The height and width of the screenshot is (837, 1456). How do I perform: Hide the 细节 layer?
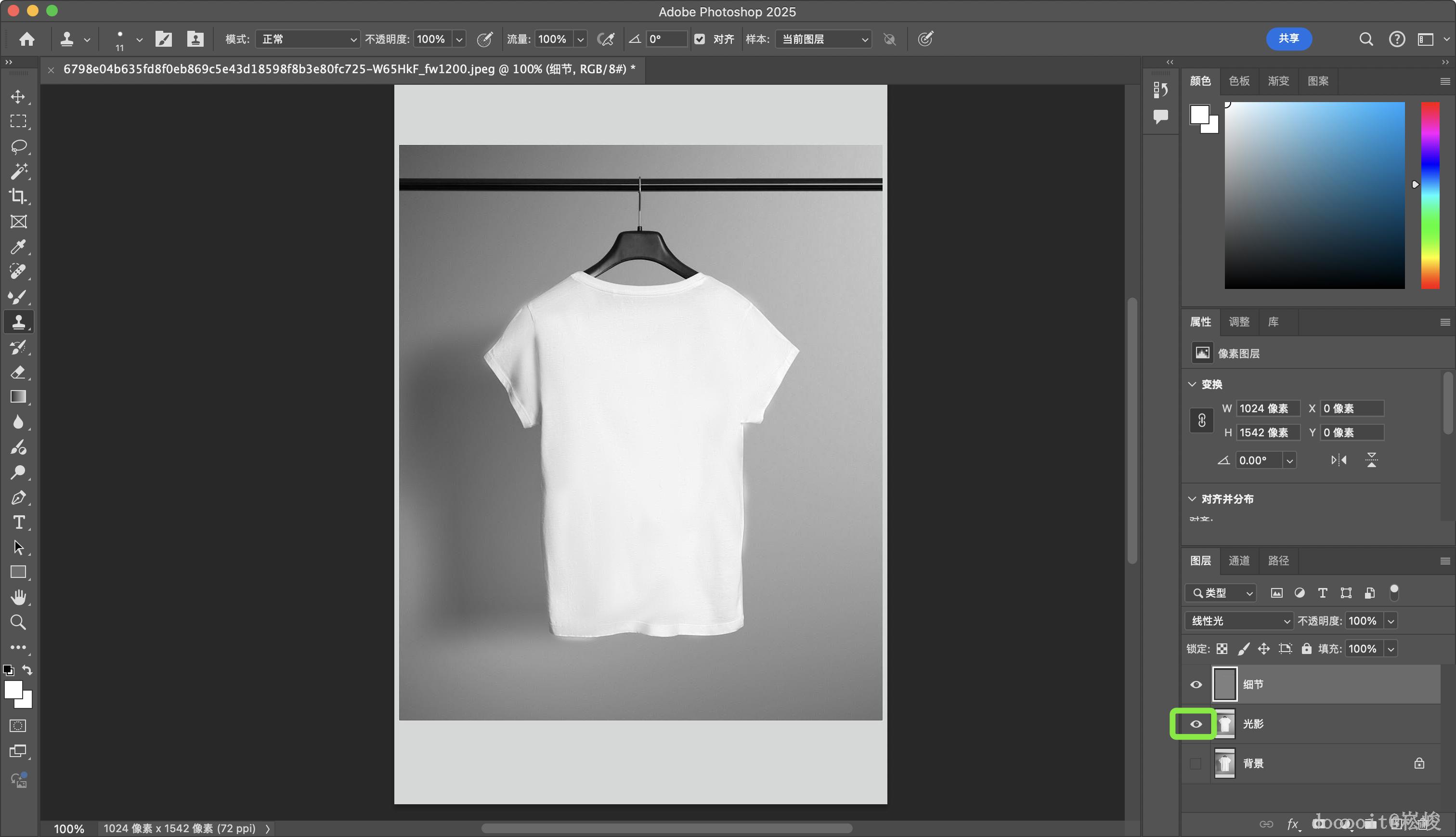click(x=1195, y=684)
